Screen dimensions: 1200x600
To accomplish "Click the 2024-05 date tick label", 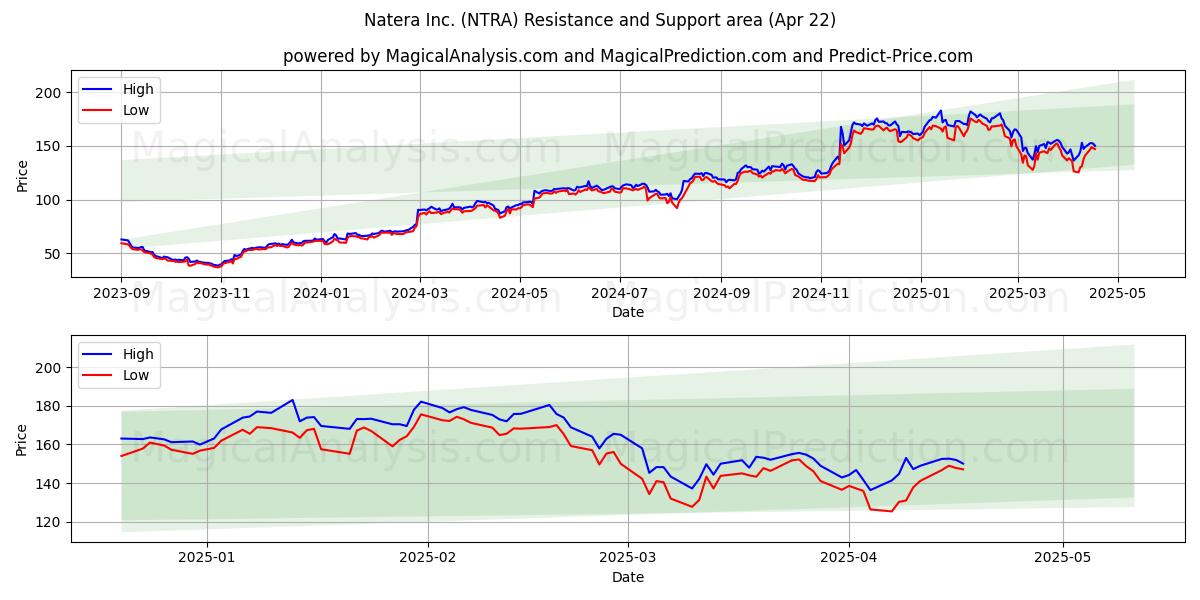I will click(x=519, y=295).
